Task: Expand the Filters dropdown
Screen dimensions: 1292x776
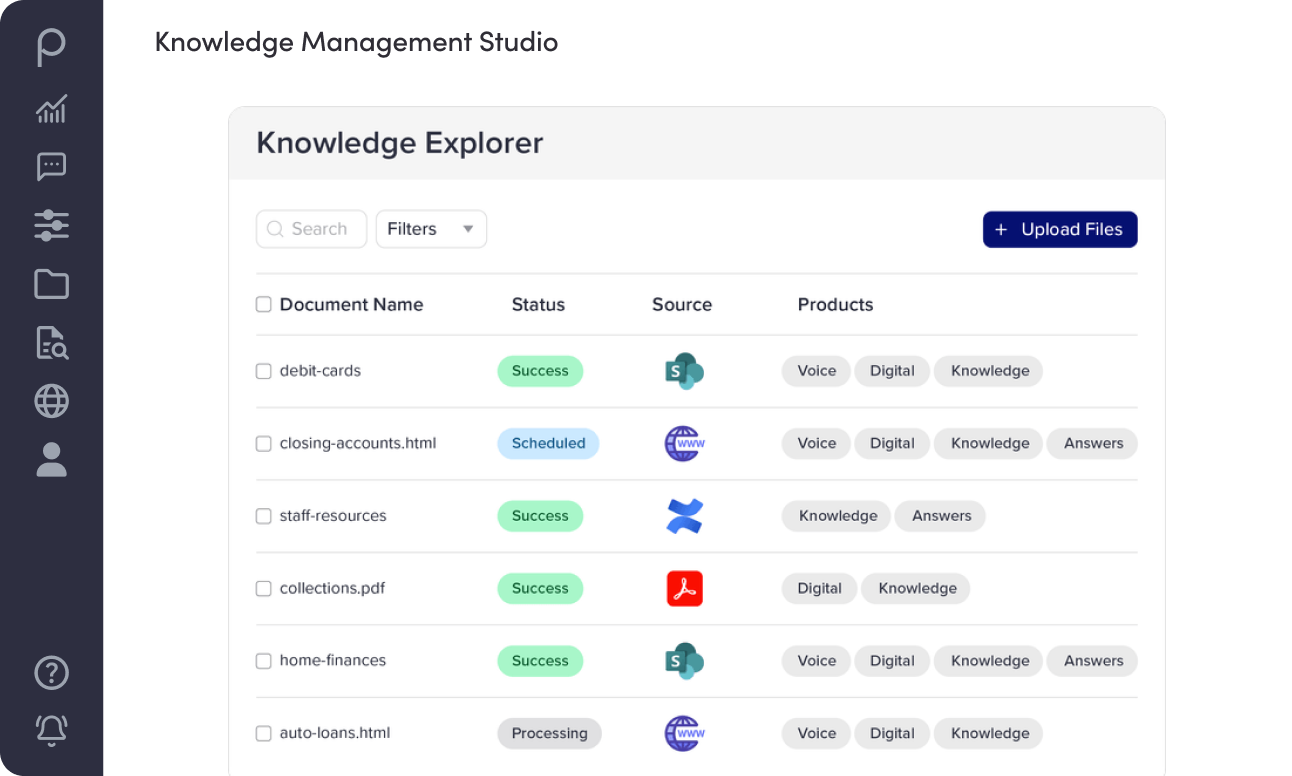Action: (431, 229)
